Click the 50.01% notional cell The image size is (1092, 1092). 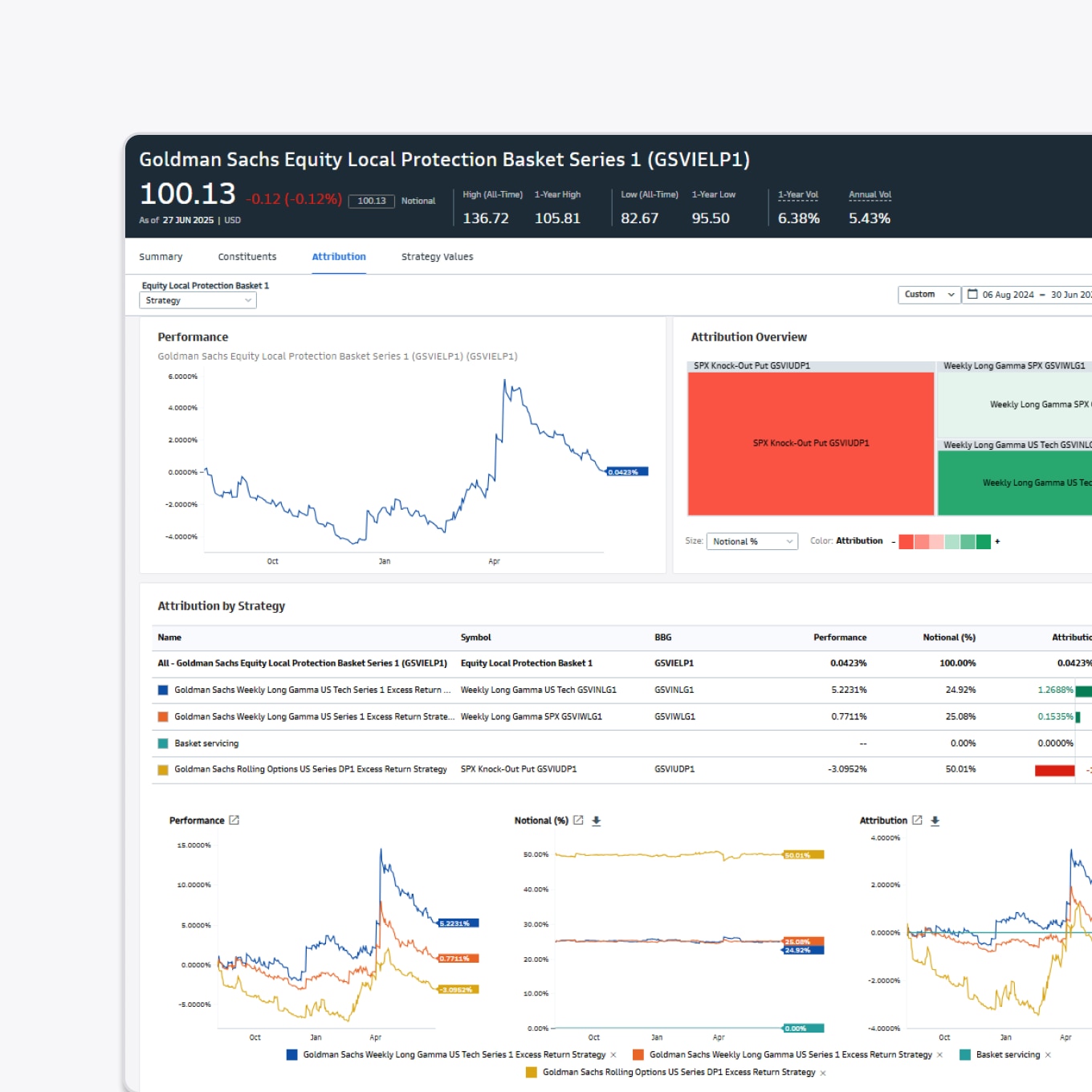(960, 769)
